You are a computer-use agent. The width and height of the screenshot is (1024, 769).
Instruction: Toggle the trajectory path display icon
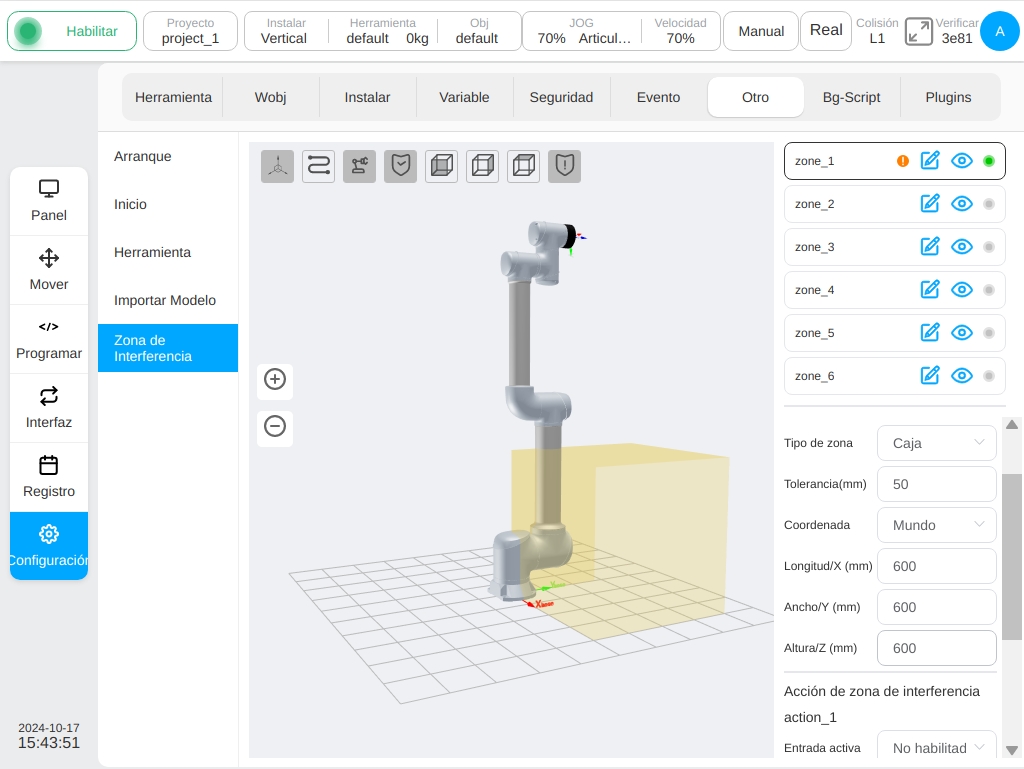click(x=319, y=166)
